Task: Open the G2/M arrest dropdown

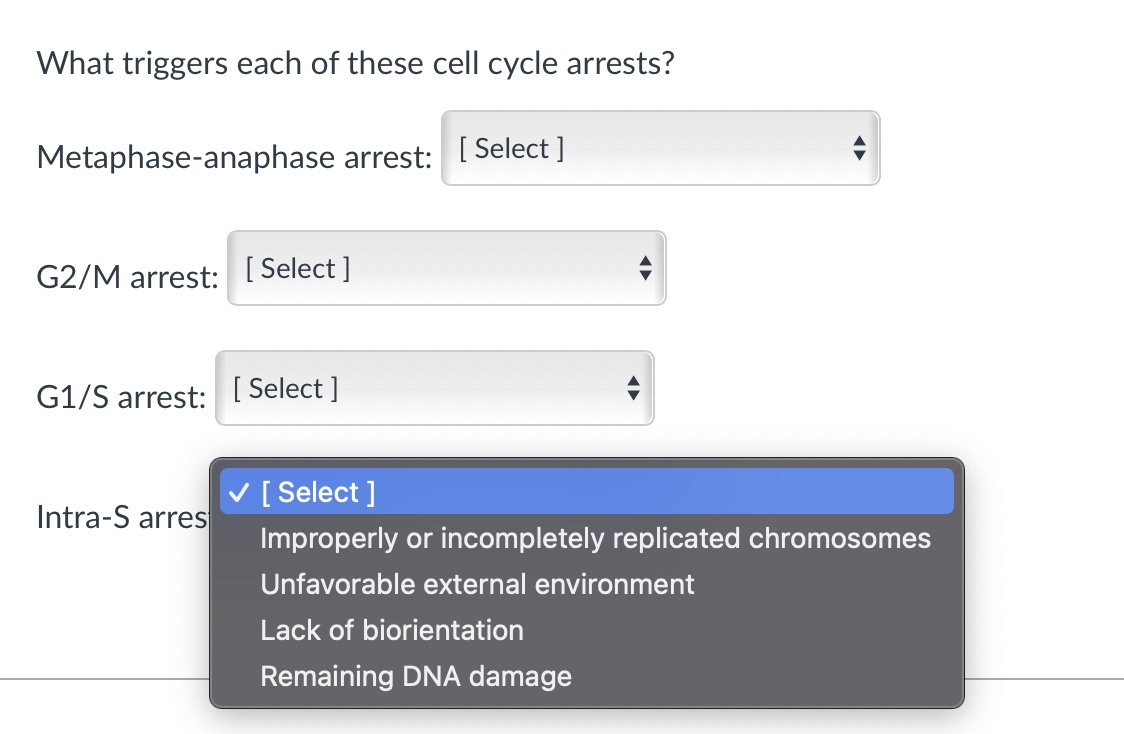Action: [x=446, y=268]
